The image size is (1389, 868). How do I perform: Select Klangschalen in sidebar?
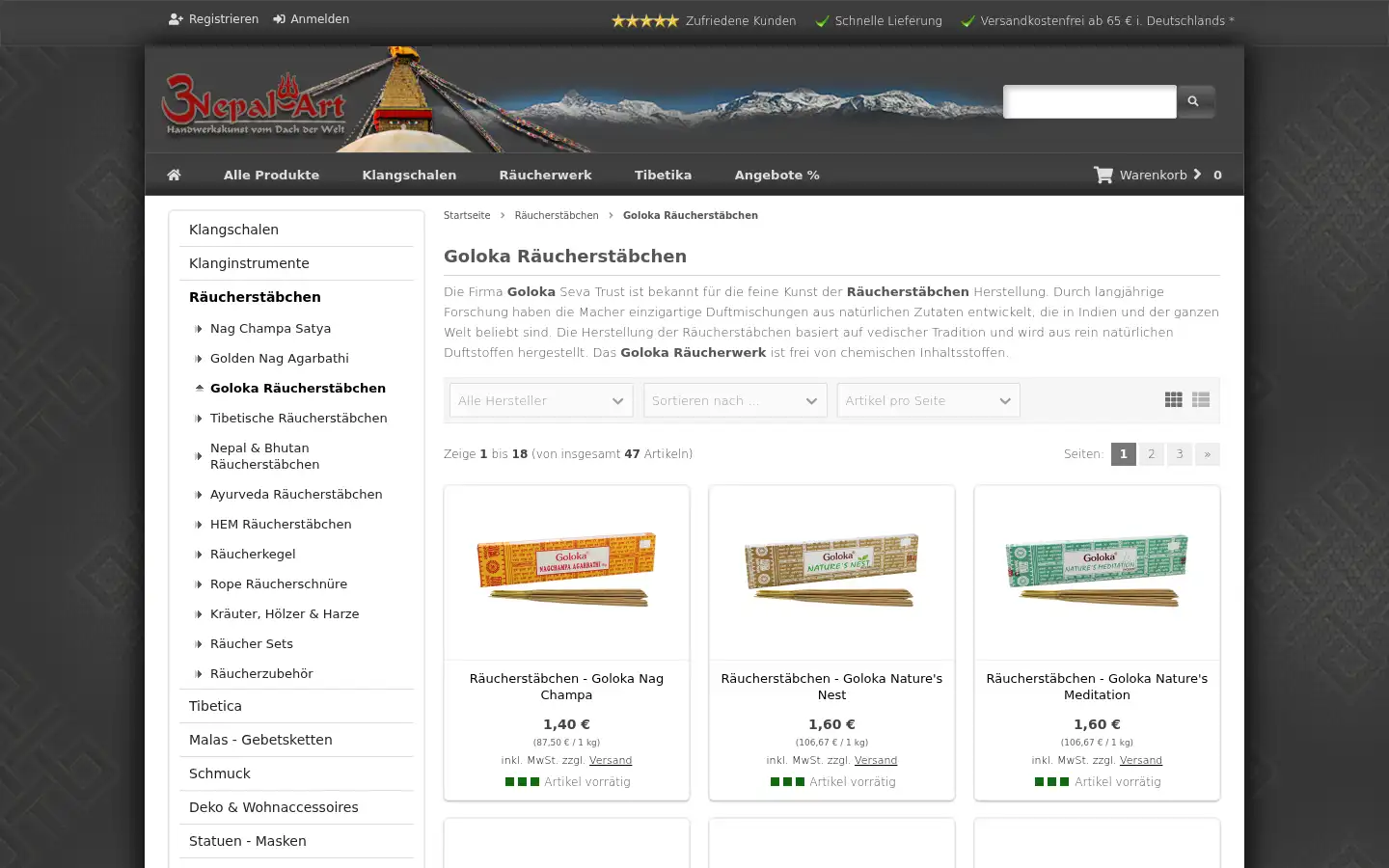[x=296, y=230]
